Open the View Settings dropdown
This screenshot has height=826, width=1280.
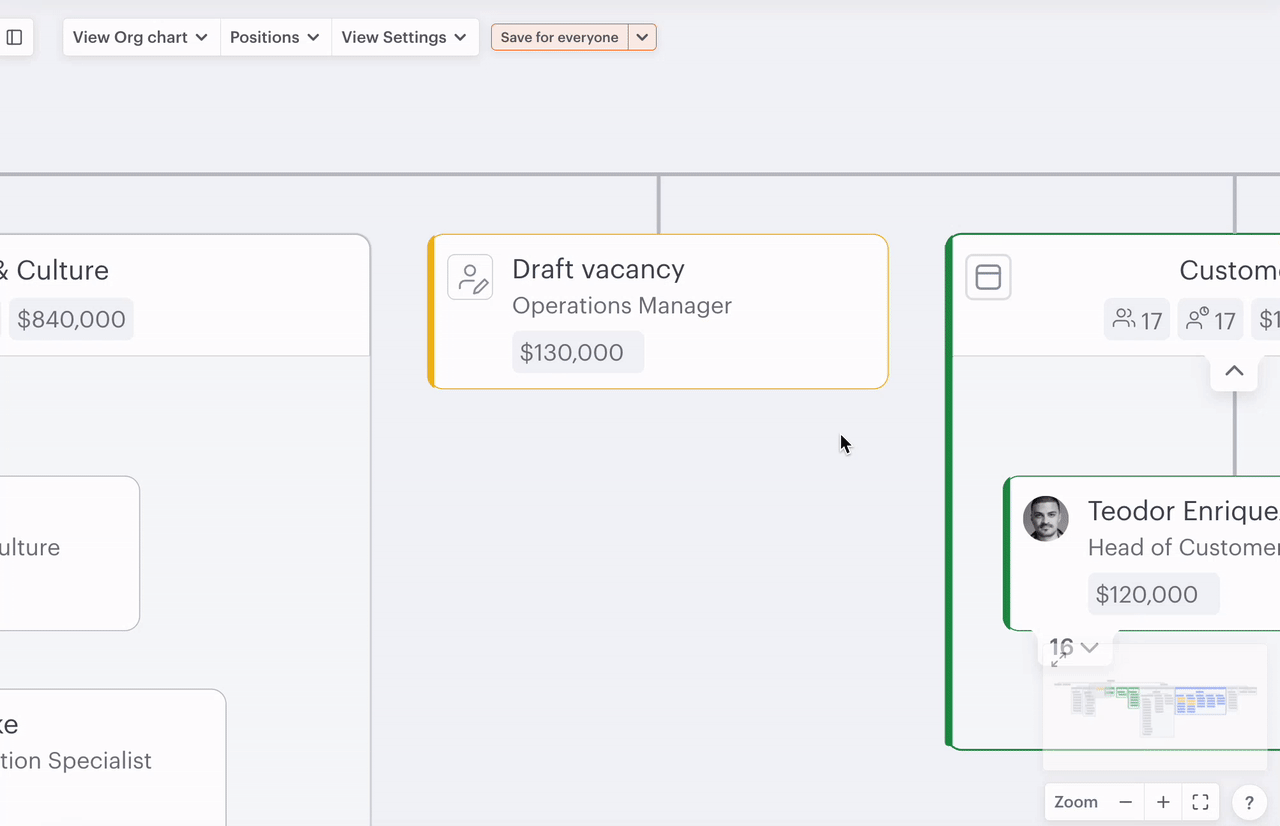404,37
